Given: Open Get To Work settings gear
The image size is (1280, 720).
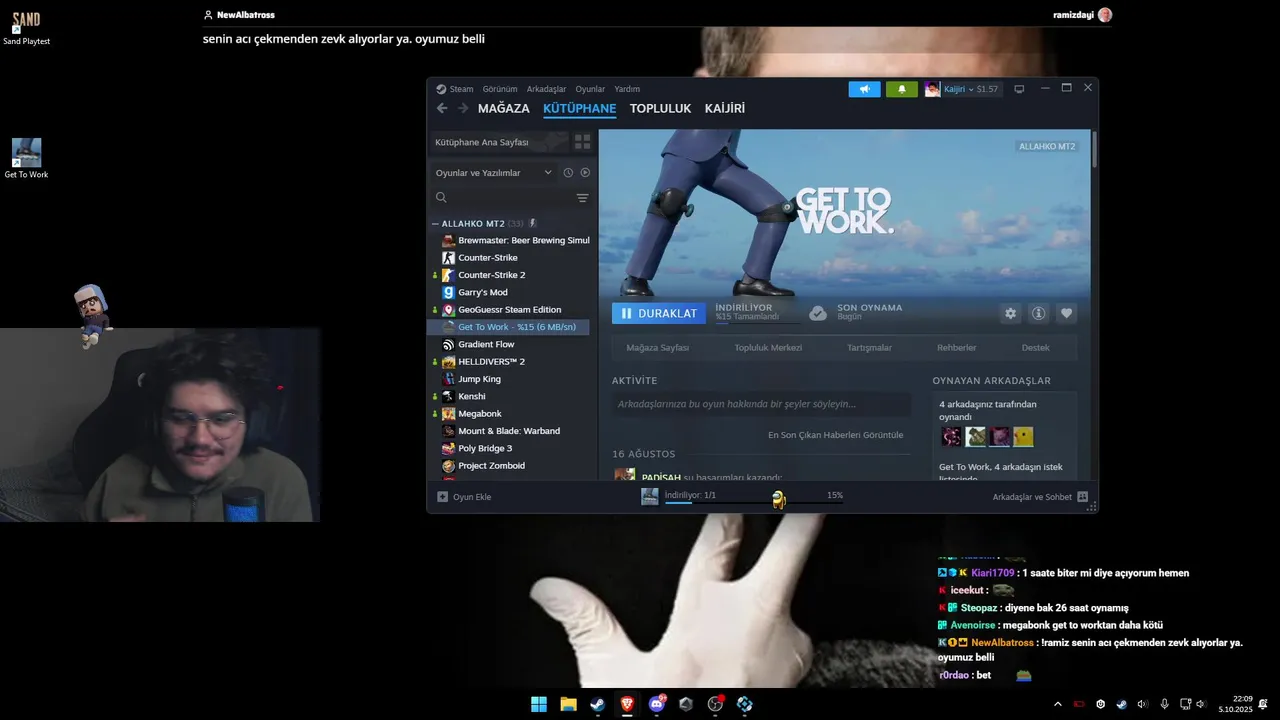Looking at the screenshot, I should [1010, 313].
